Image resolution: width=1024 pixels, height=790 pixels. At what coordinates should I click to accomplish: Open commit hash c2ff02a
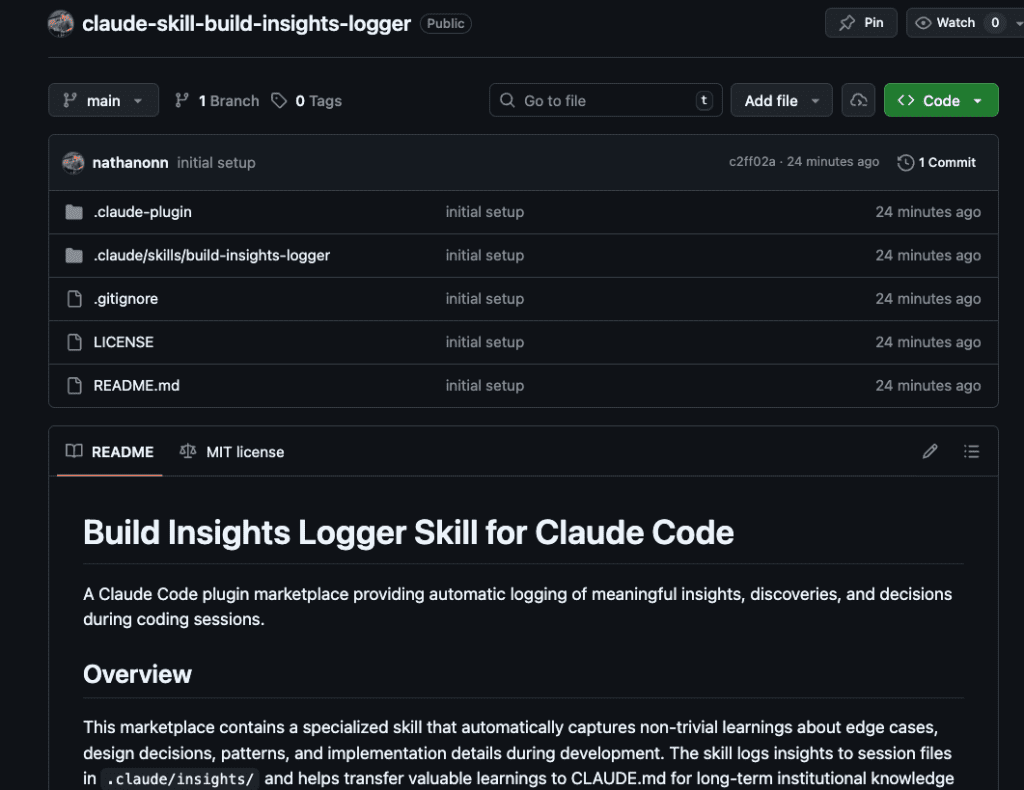(751, 162)
